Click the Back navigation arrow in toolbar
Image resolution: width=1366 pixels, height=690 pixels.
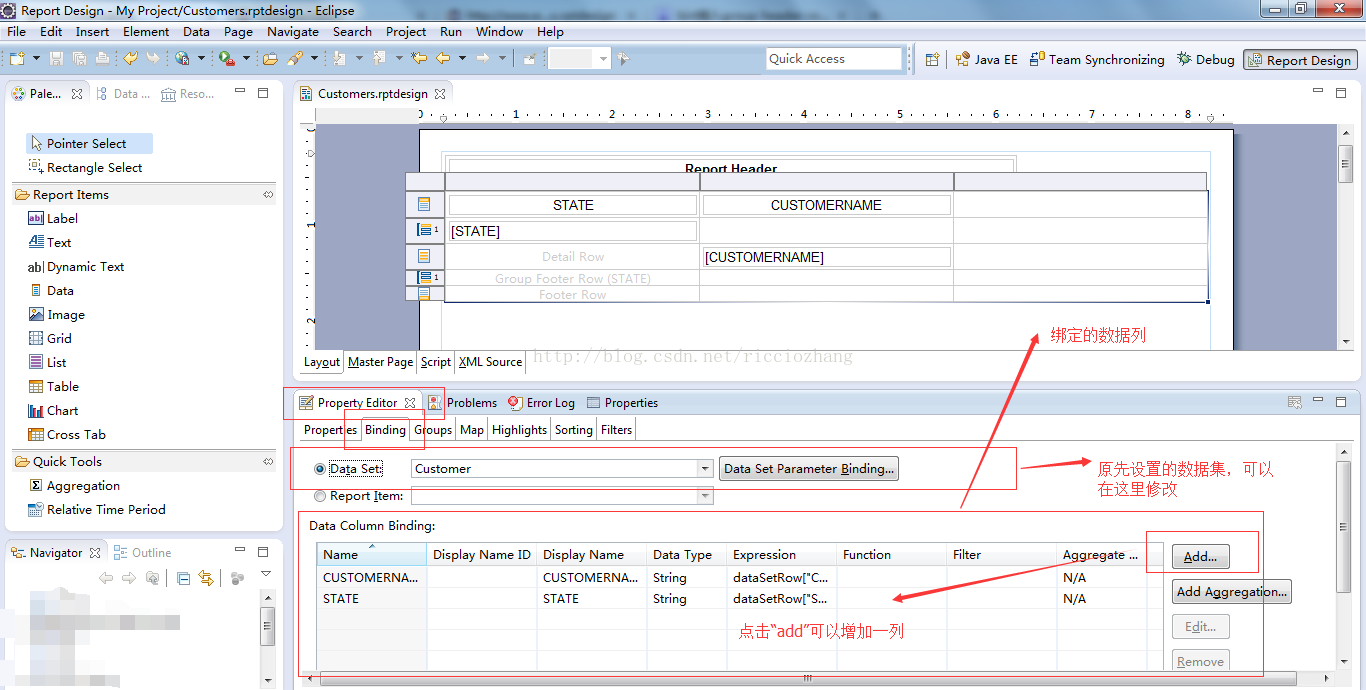pos(443,59)
